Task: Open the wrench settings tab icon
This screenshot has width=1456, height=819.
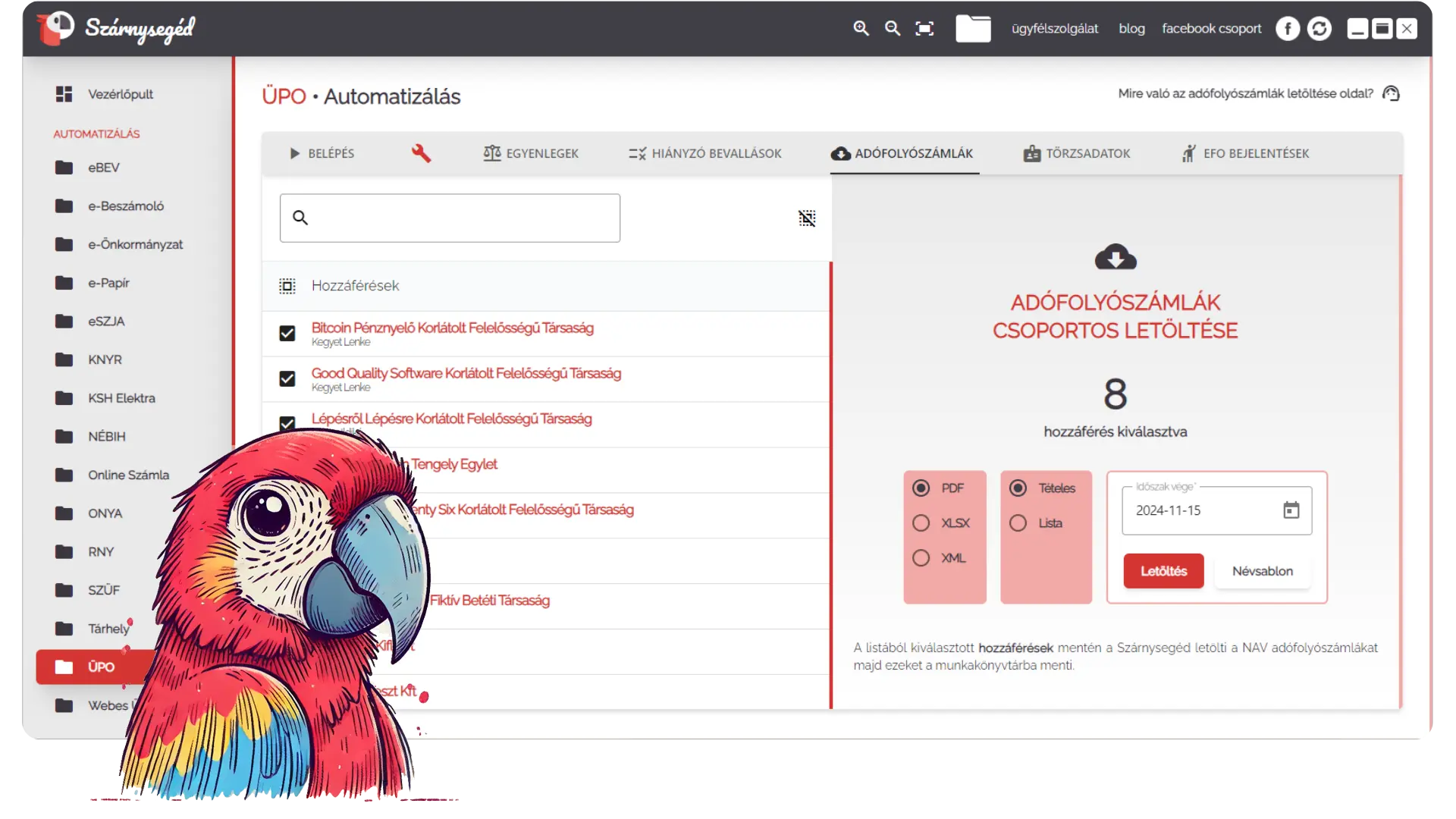Action: coord(421,153)
